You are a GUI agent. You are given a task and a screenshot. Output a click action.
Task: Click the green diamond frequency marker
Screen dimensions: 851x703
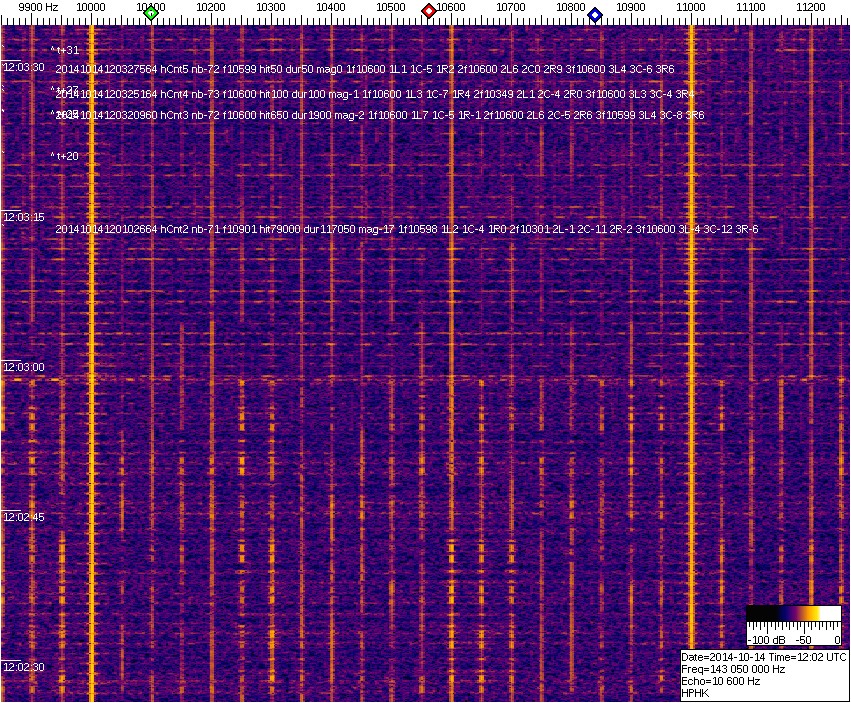point(151,13)
